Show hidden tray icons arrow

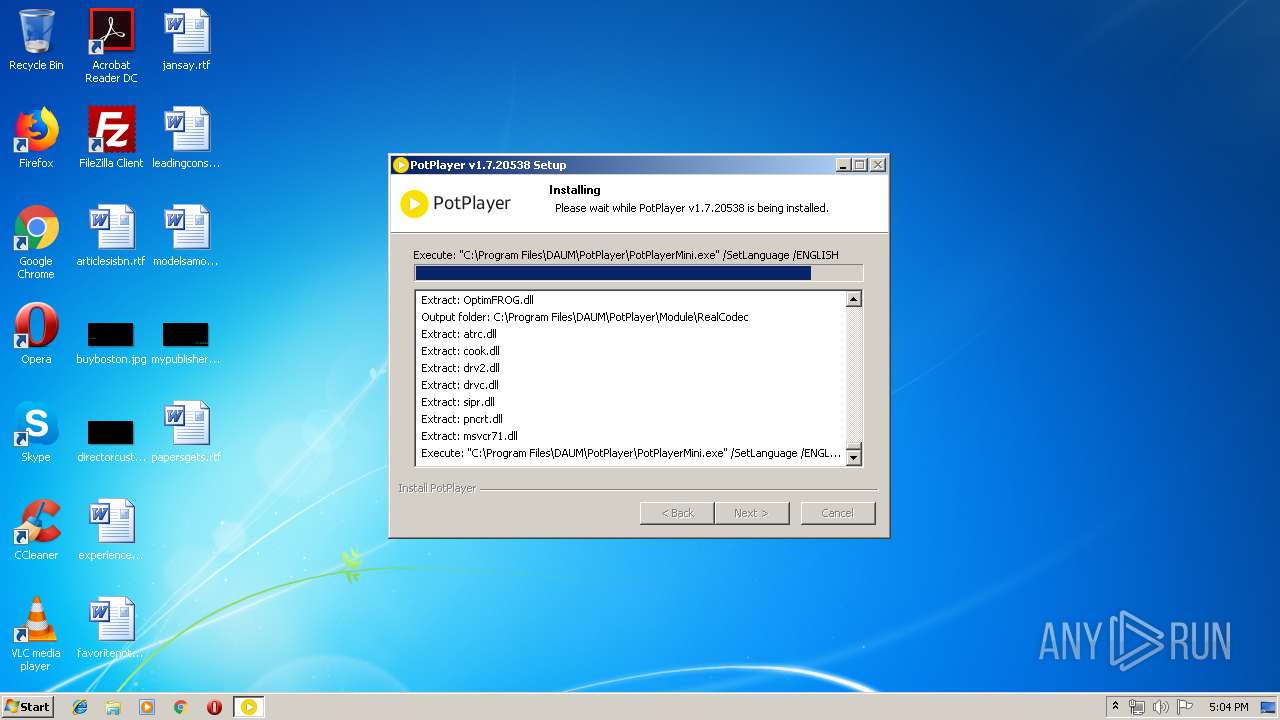click(1115, 707)
